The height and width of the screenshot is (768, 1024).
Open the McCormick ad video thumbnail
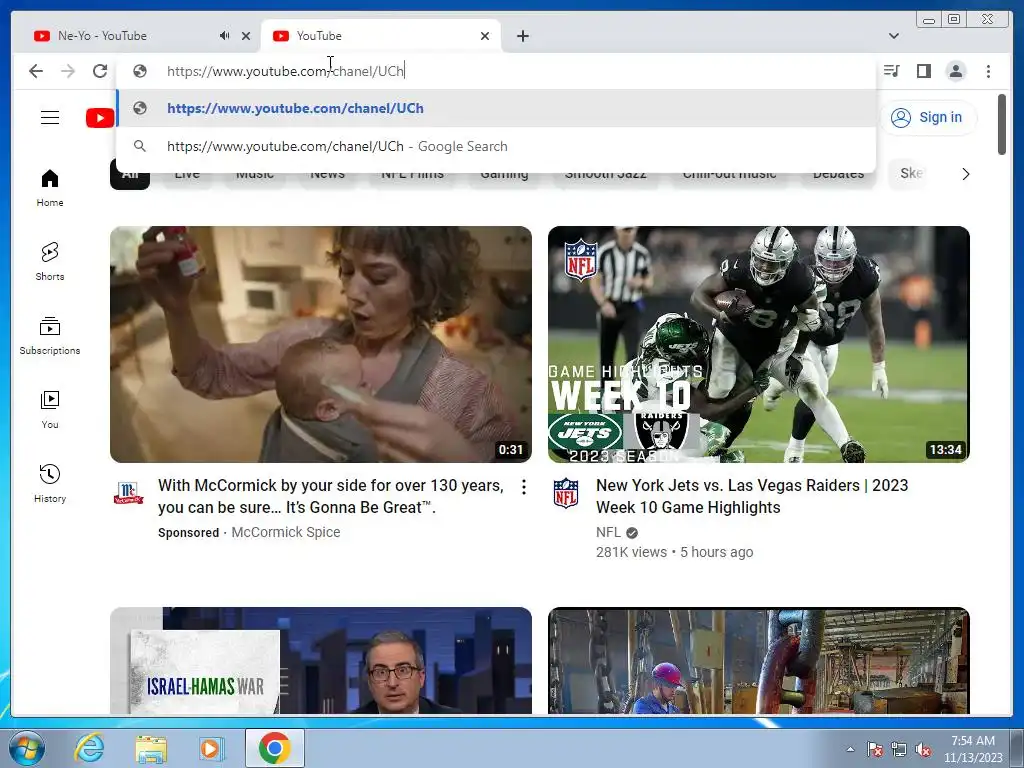pyautogui.click(x=321, y=344)
